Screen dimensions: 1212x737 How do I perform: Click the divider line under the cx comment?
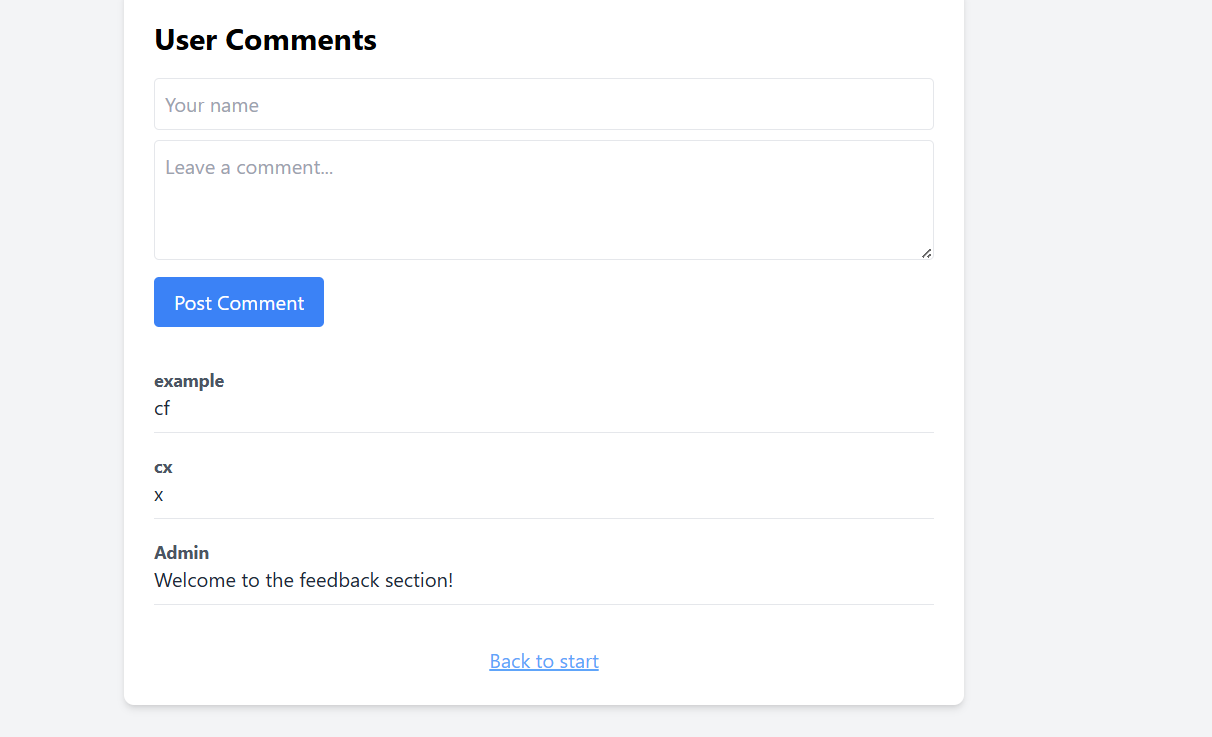pyautogui.click(x=543, y=518)
